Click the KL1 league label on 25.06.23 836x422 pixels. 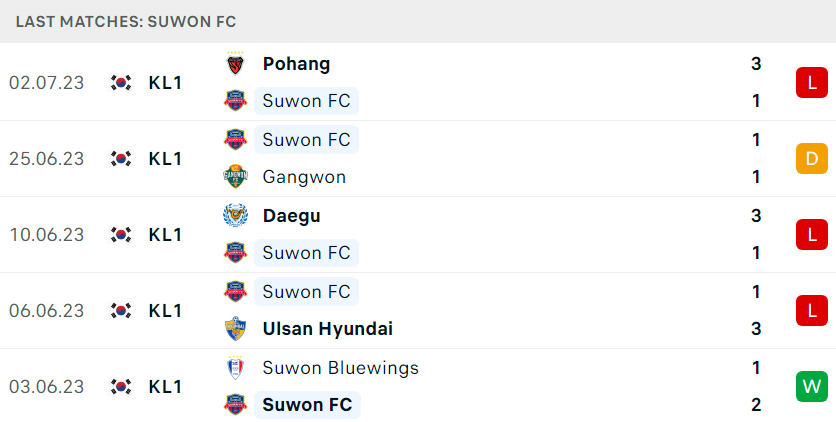click(x=165, y=159)
